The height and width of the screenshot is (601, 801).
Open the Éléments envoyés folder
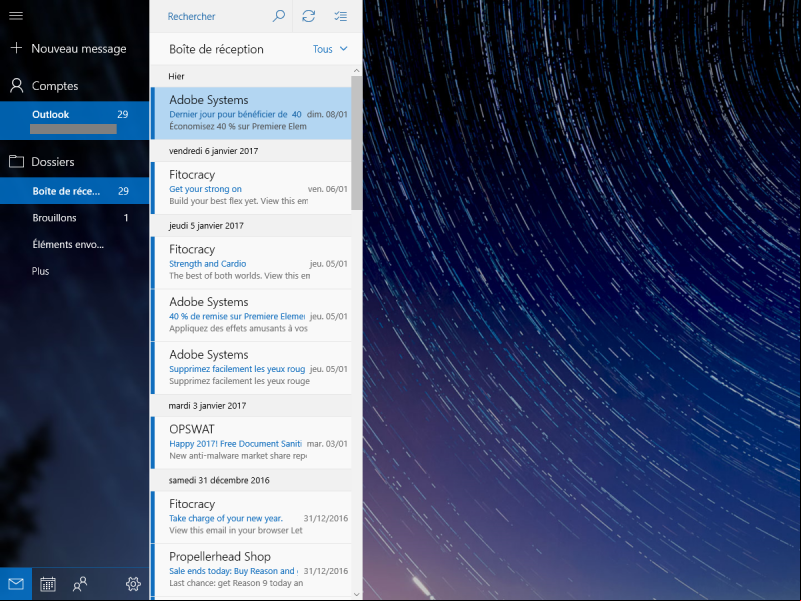pos(75,244)
